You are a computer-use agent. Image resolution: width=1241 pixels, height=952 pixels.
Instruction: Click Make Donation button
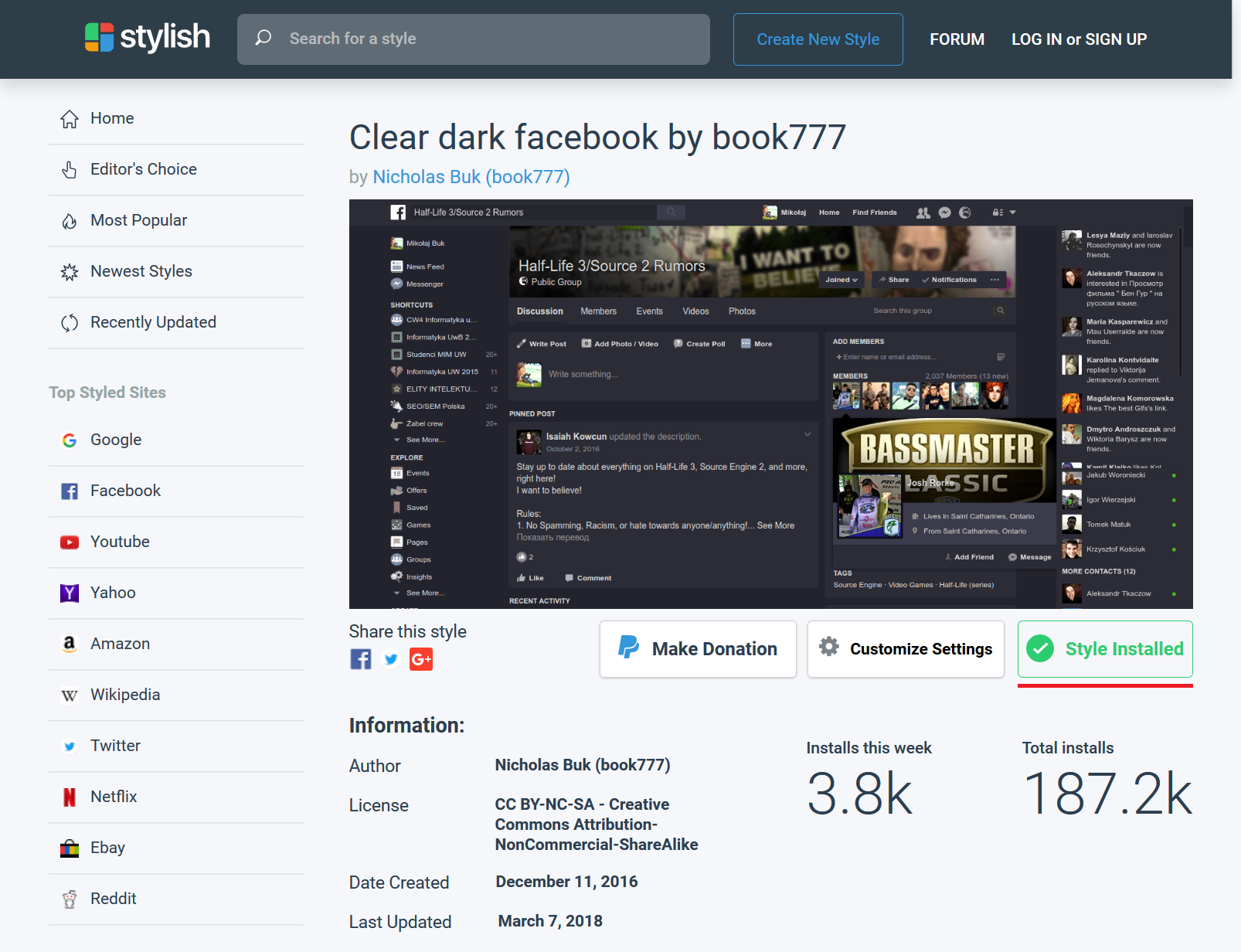pos(698,649)
